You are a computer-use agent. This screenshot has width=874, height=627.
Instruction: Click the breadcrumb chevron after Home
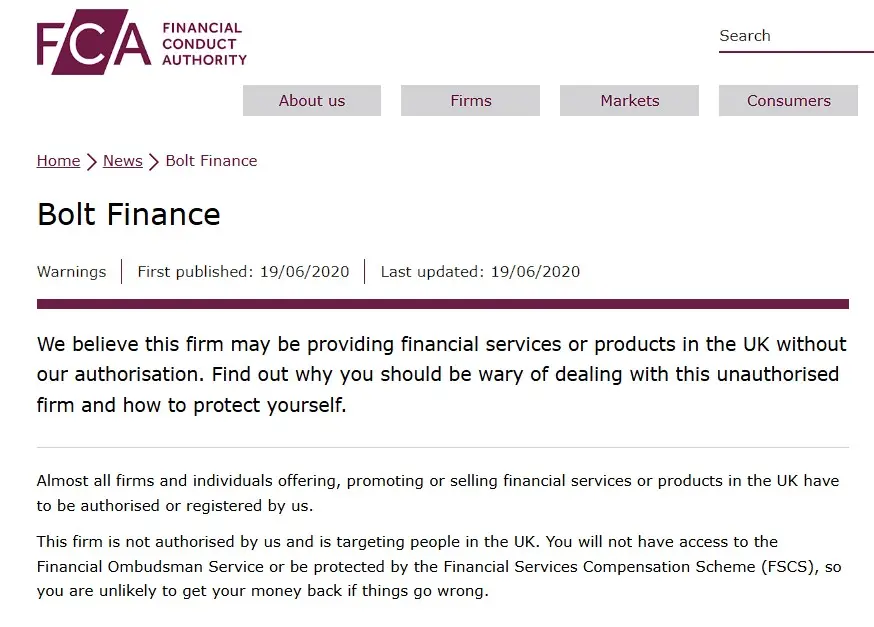point(90,161)
